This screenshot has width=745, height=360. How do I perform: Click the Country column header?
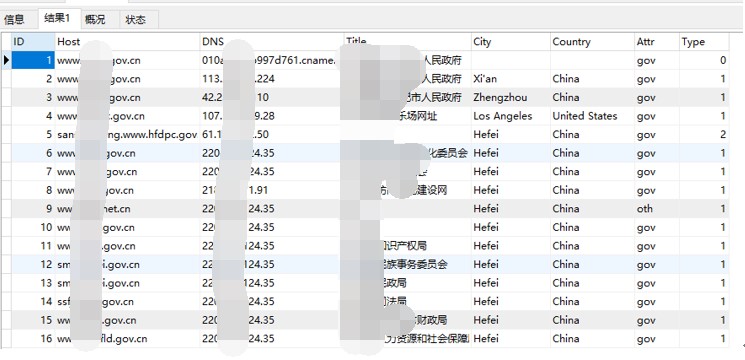coord(592,42)
